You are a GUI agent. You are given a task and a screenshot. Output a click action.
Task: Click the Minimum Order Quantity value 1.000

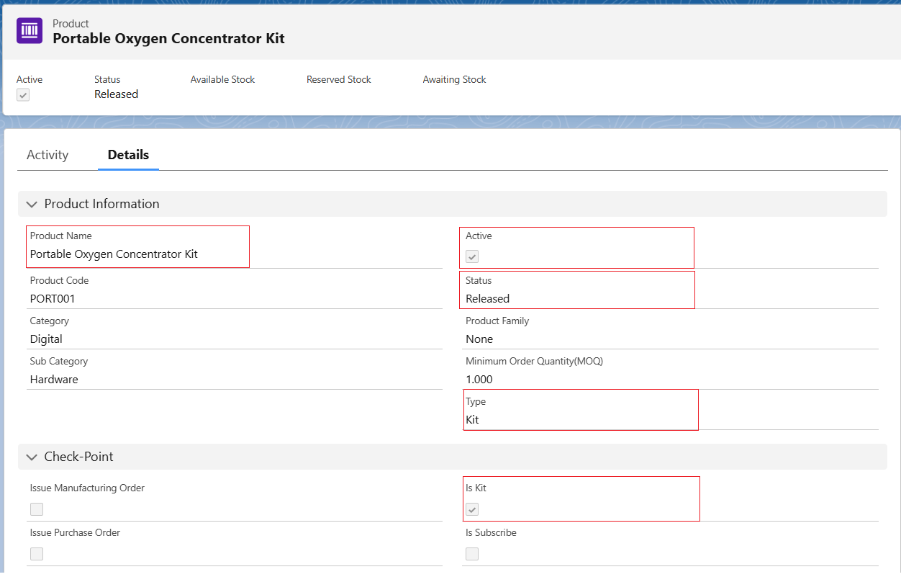point(480,379)
